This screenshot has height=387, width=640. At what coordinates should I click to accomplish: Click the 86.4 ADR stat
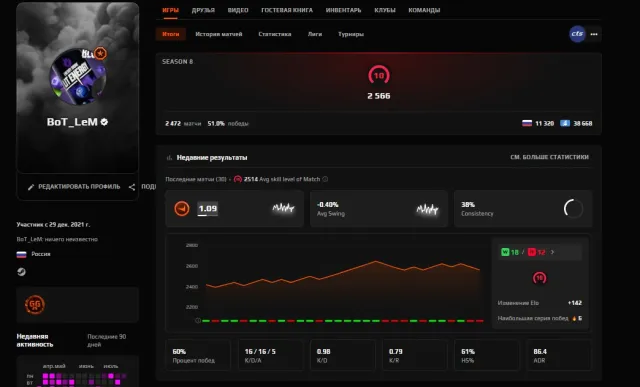pyautogui.click(x=559, y=355)
